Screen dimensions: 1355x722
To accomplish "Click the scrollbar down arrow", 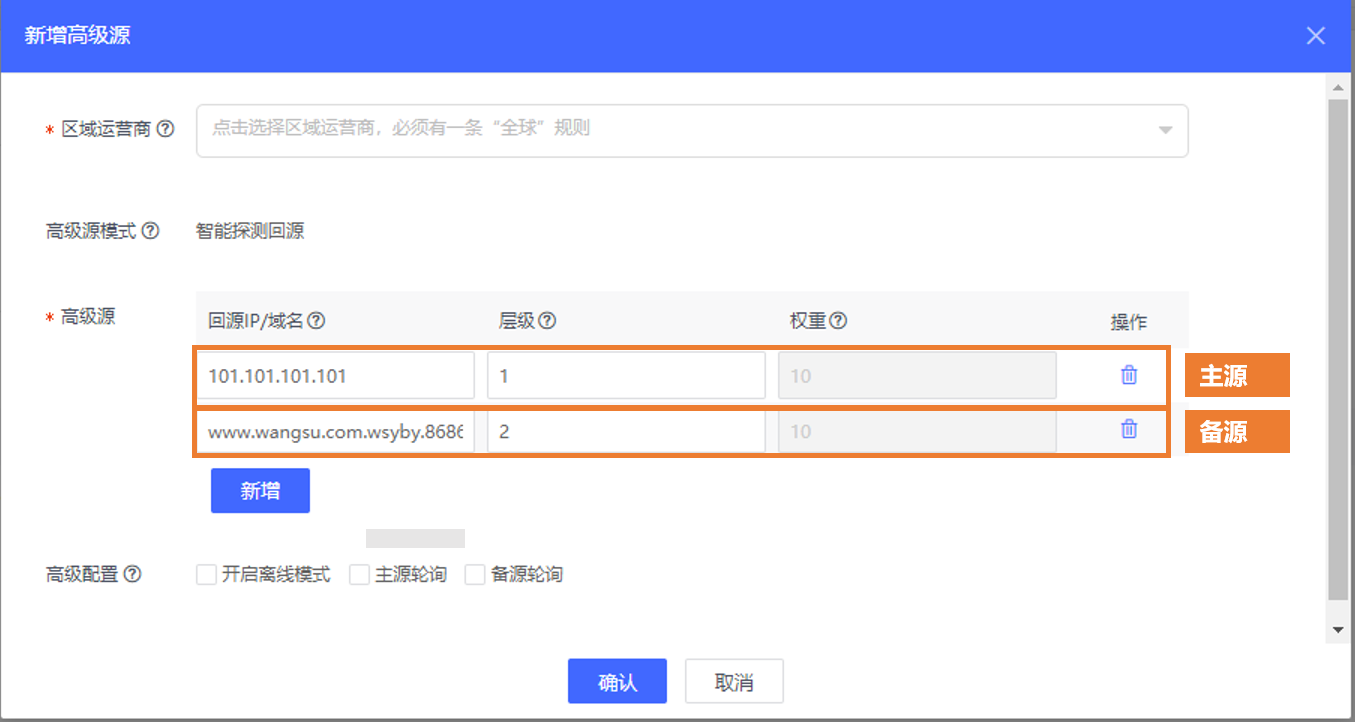I will (1339, 630).
